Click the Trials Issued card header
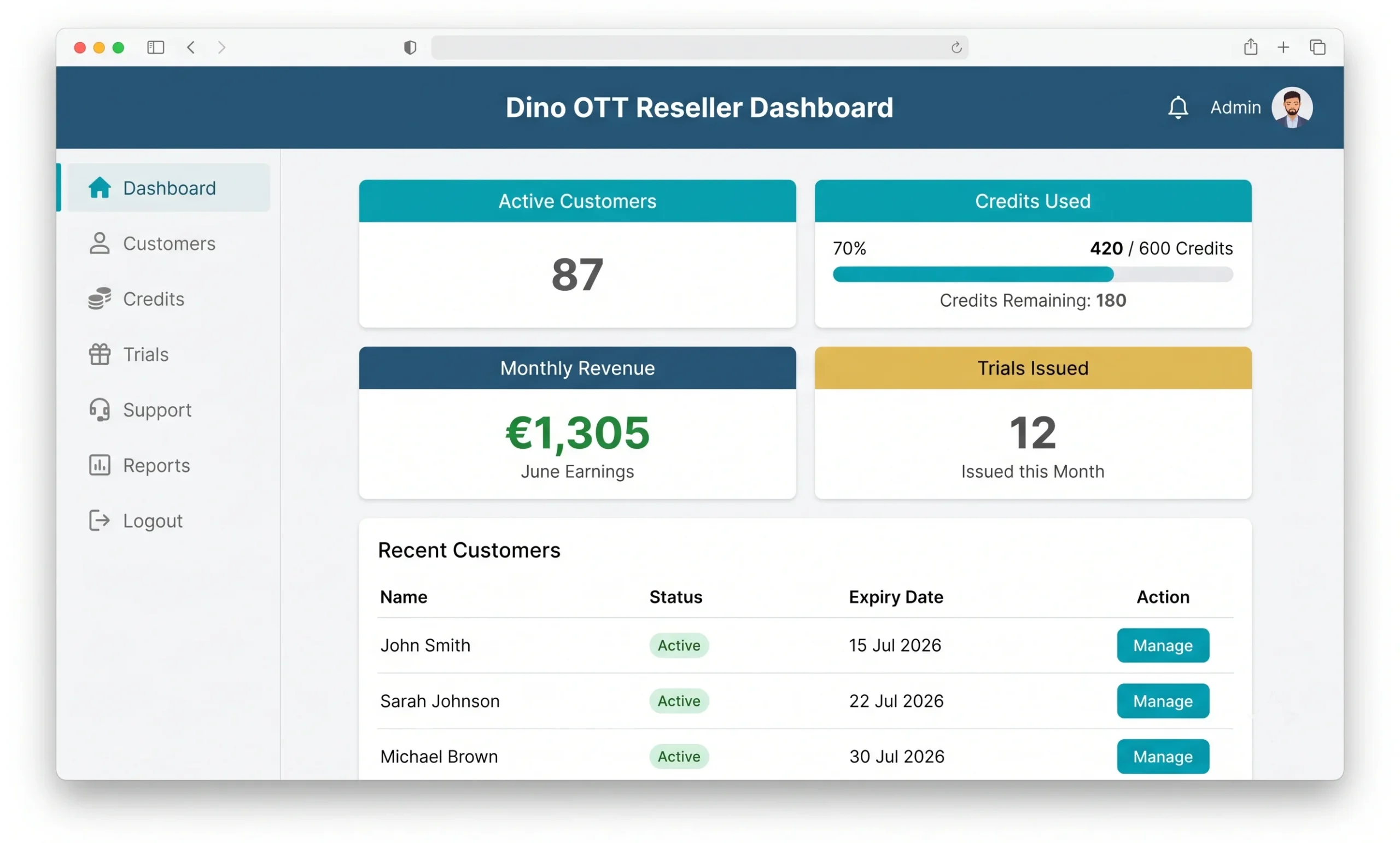 pyautogui.click(x=1032, y=368)
